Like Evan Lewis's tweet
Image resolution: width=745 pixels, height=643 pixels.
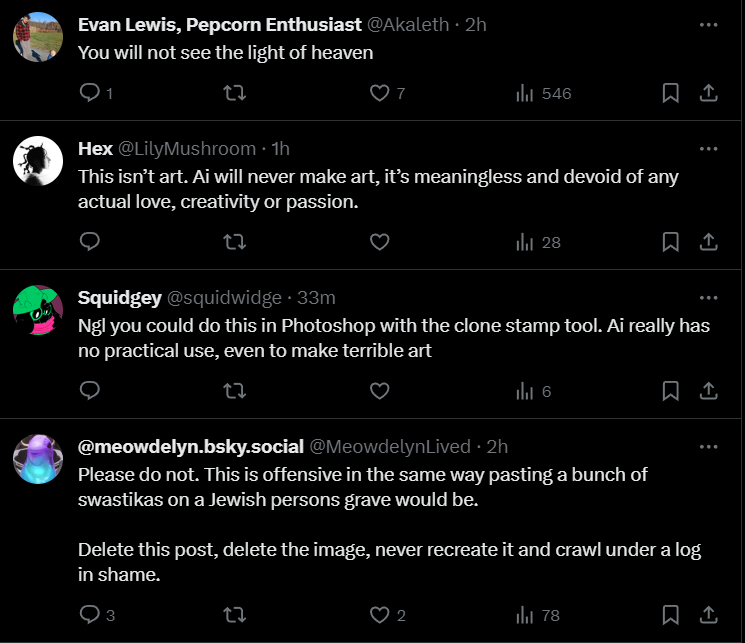tap(379, 93)
